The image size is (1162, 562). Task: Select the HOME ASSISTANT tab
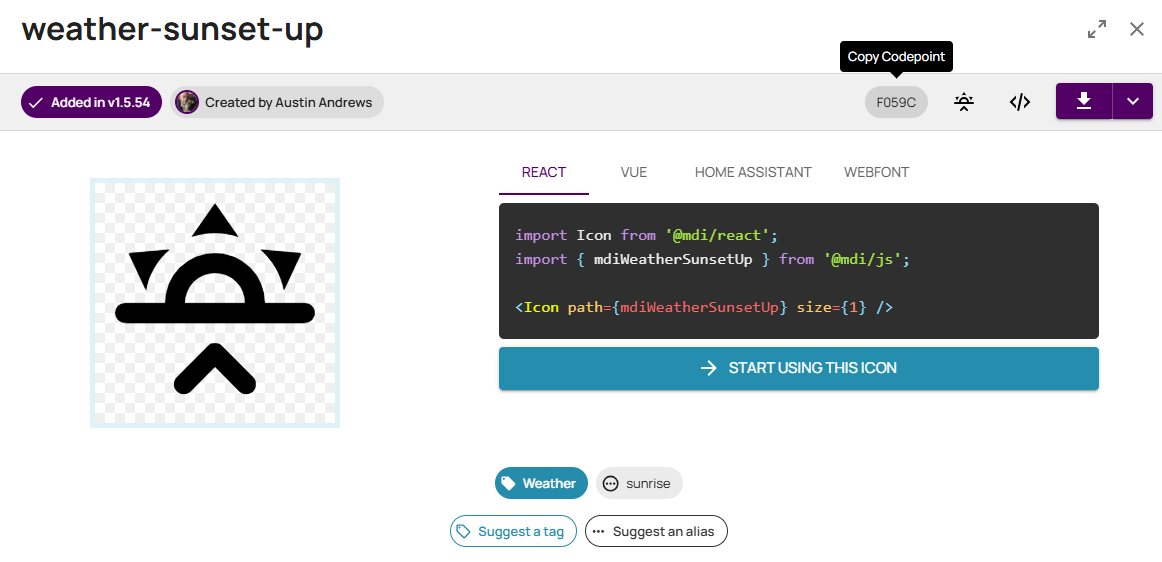753,173
